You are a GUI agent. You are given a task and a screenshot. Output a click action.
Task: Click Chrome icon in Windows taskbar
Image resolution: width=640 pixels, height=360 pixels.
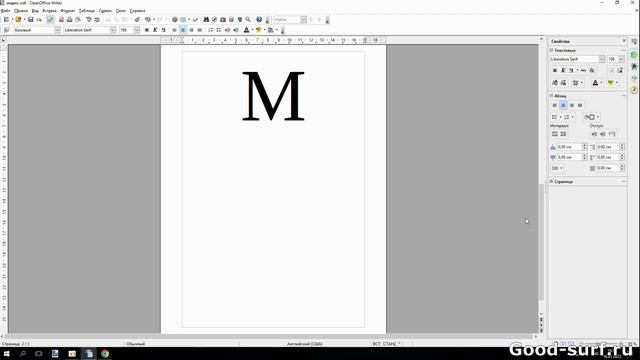point(105,354)
